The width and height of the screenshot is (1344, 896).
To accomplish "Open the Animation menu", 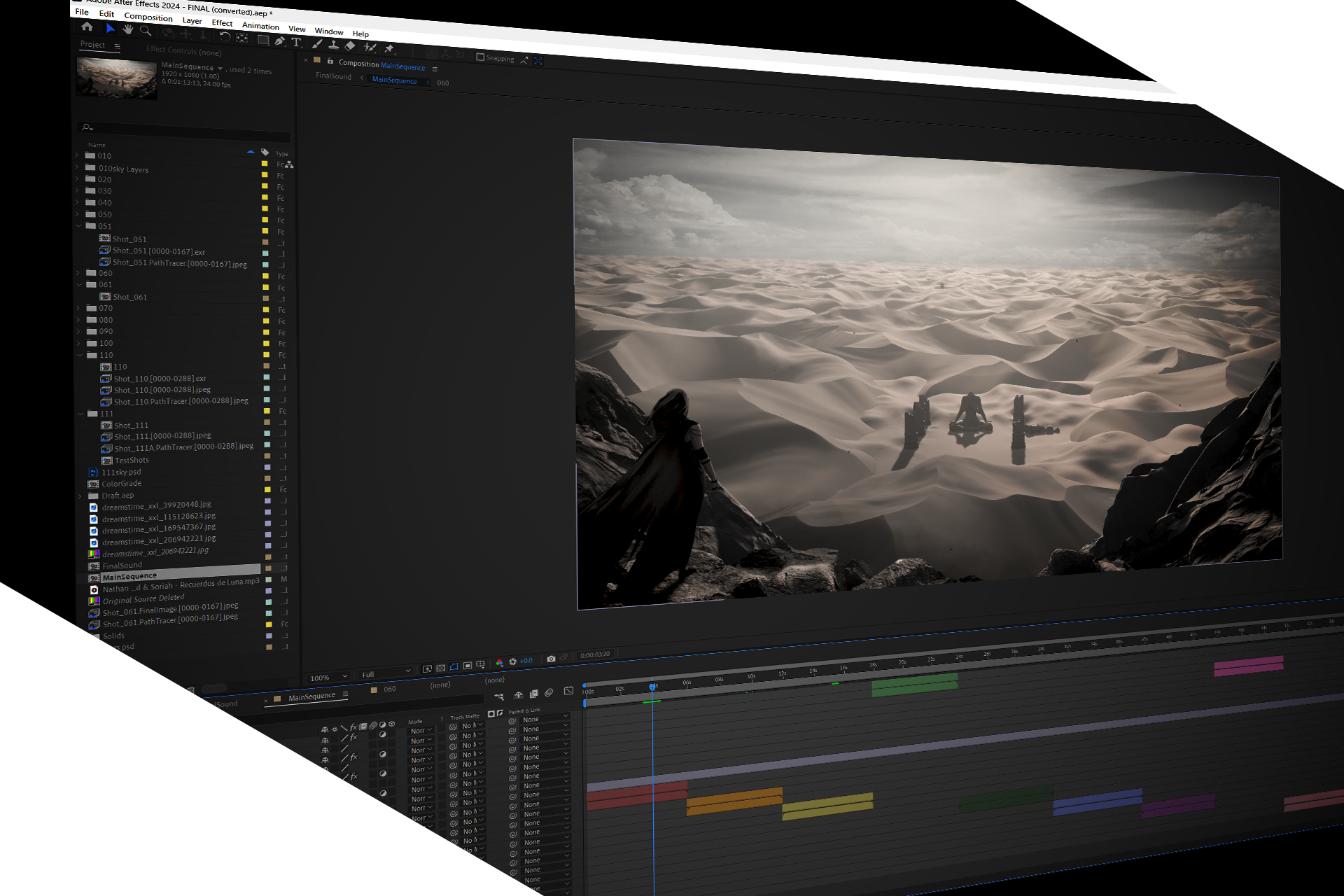I will (260, 26).
